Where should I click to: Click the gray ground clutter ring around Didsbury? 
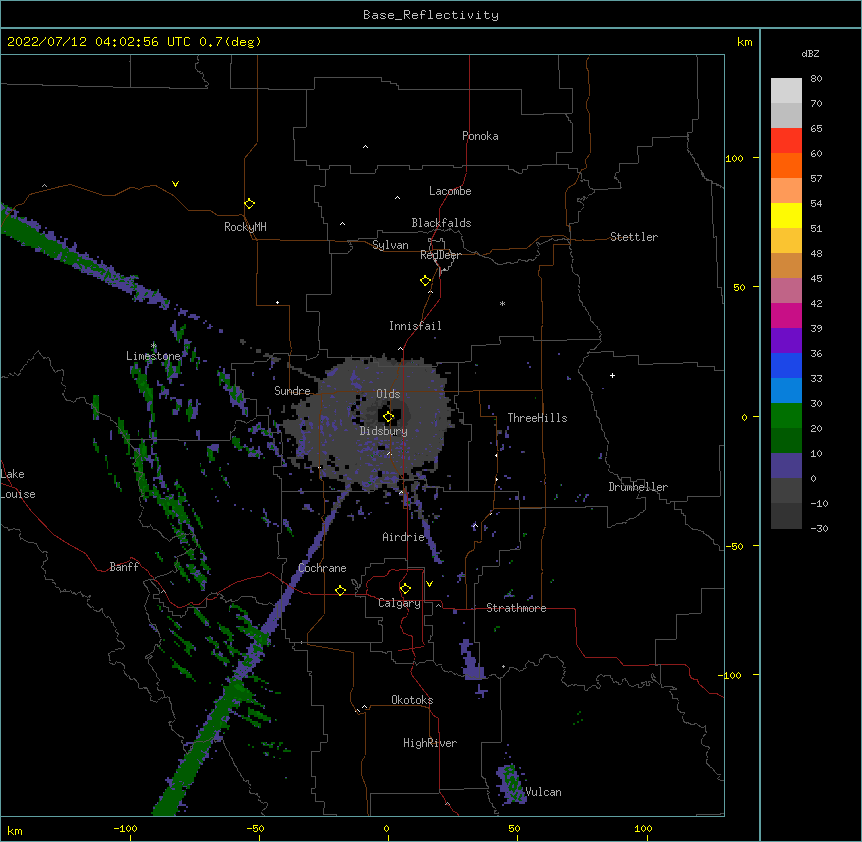point(372,423)
